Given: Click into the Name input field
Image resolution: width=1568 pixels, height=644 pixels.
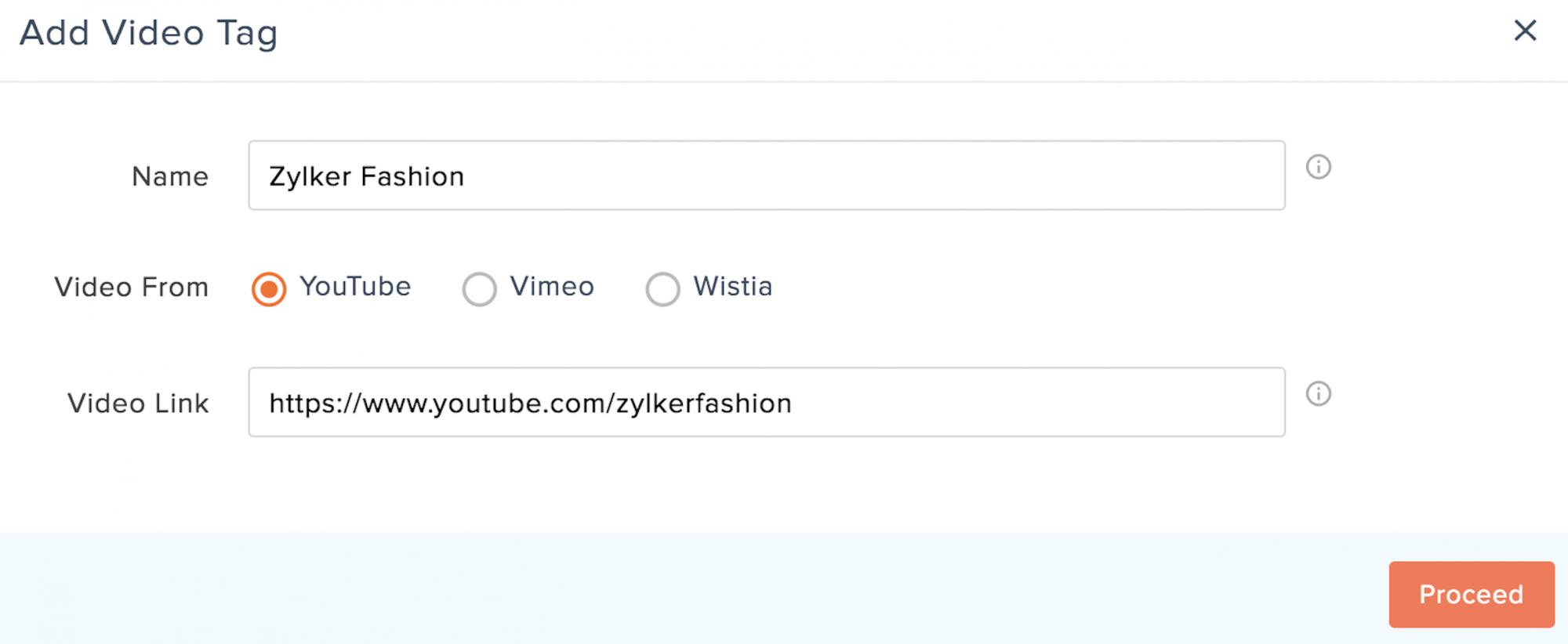Looking at the screenshot, I should click(x=766, y=175).
